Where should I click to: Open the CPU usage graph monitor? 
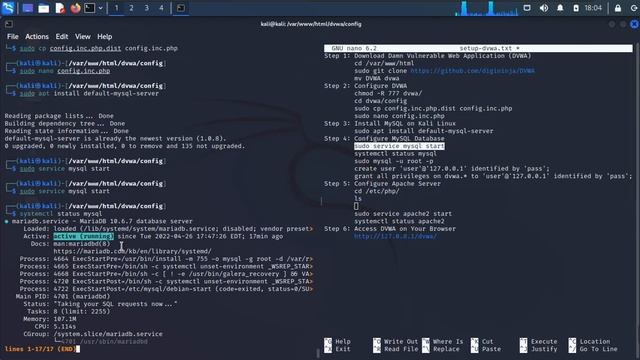(487, 8)
